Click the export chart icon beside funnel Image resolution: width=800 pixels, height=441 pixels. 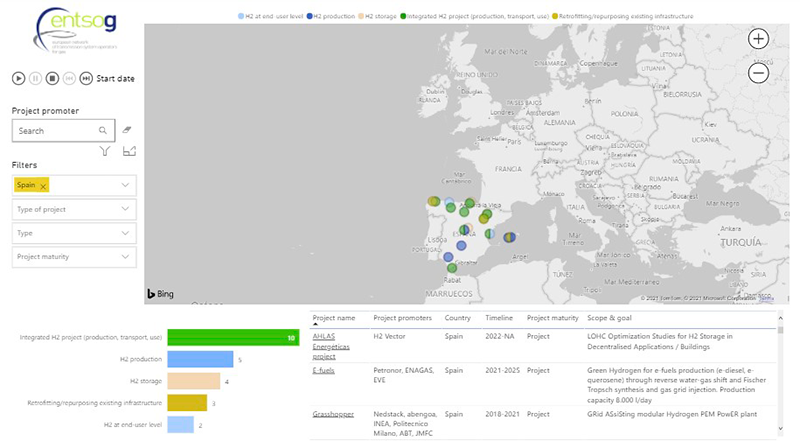128,152
